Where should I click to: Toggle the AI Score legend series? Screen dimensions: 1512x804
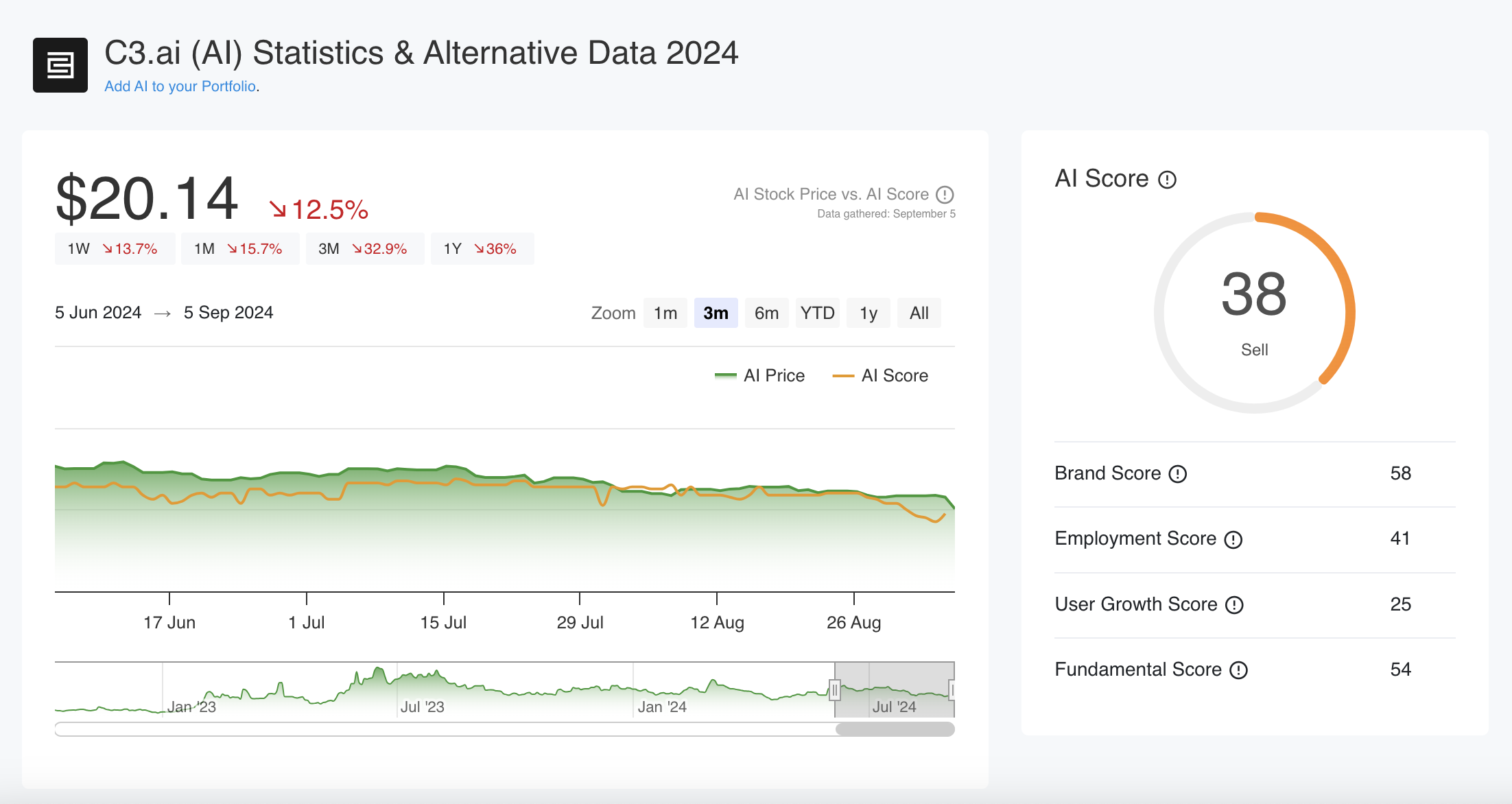pos(880,375)
